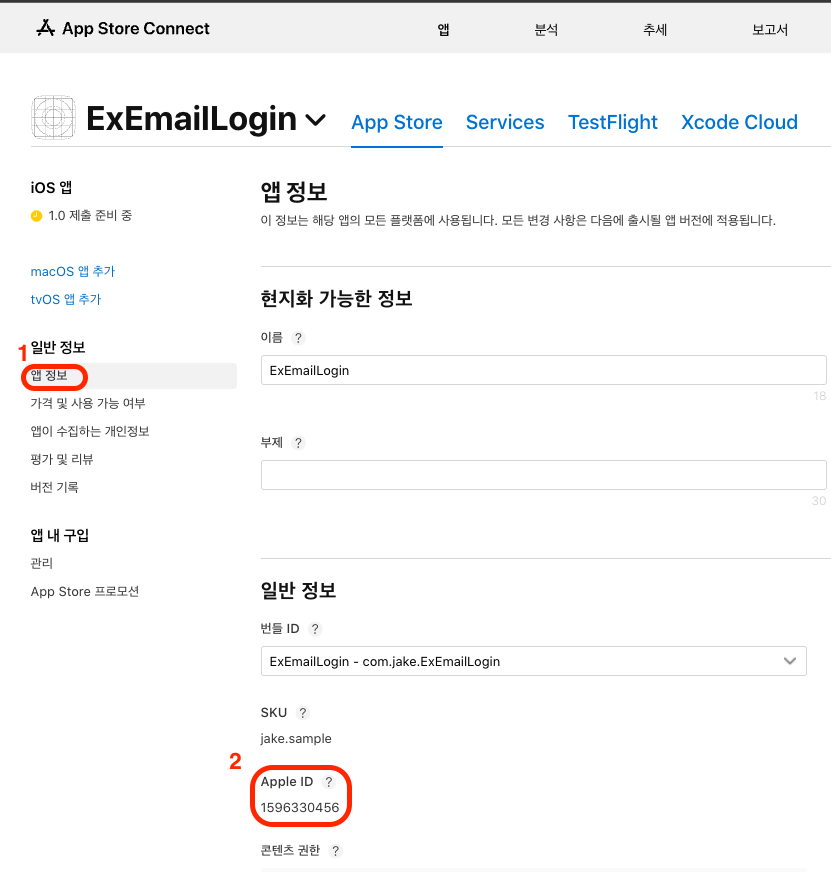This screenshot has width=831, height=872.
Task: Click the SKU value jake.sample
Action: click(x=296, y=739)
